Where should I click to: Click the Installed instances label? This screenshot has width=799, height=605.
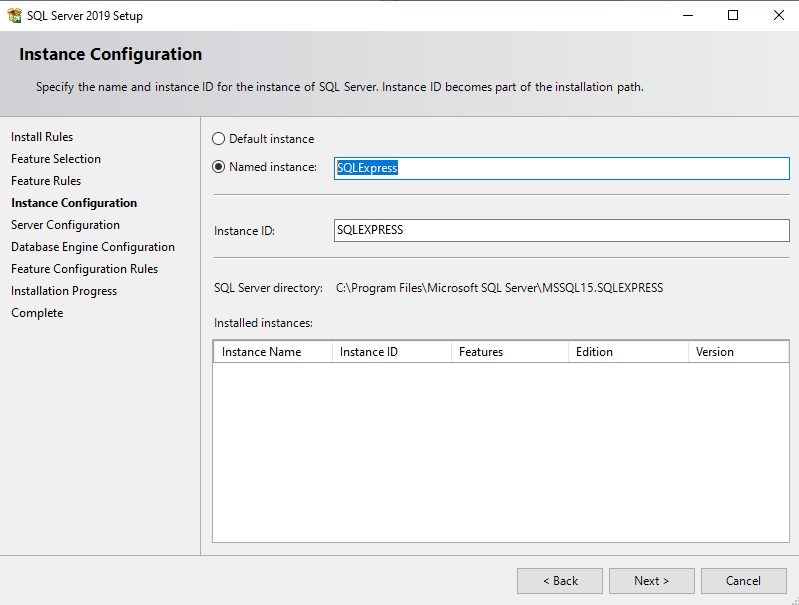[263, 323]
